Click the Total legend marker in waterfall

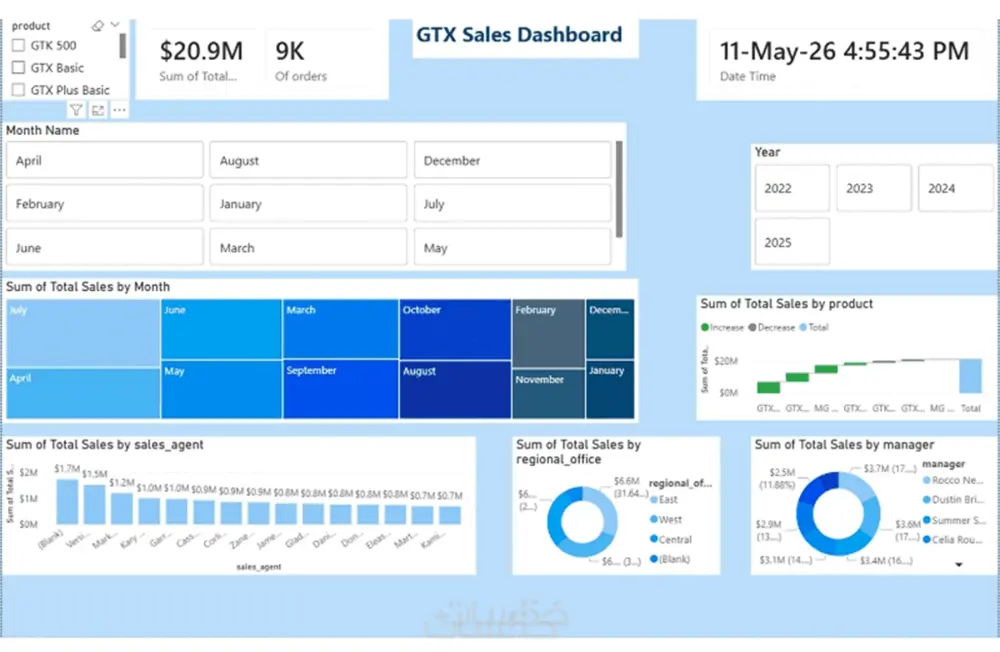[x=803, y=327]
